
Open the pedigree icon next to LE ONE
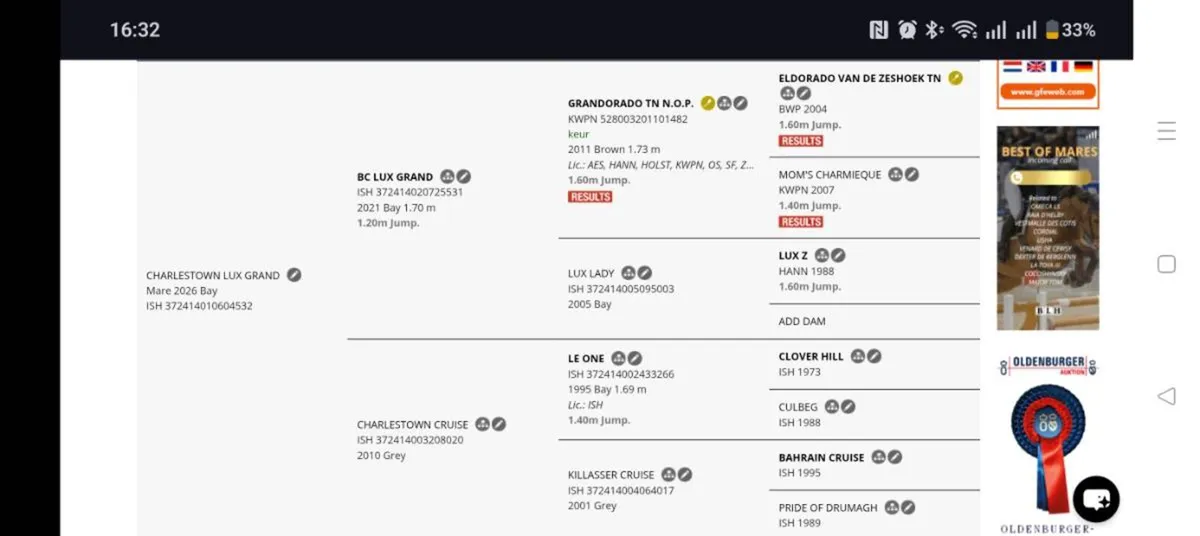[x=618, y=358]
